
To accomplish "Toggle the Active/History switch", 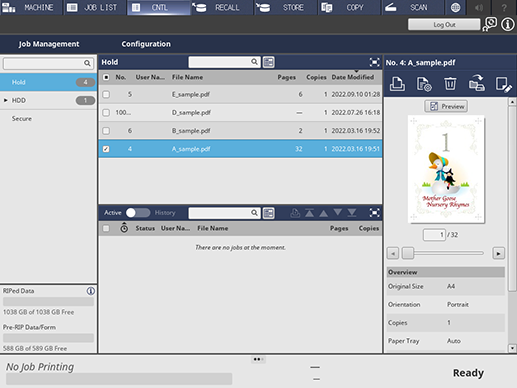I will pyautogui.click(x=138, y=213).
